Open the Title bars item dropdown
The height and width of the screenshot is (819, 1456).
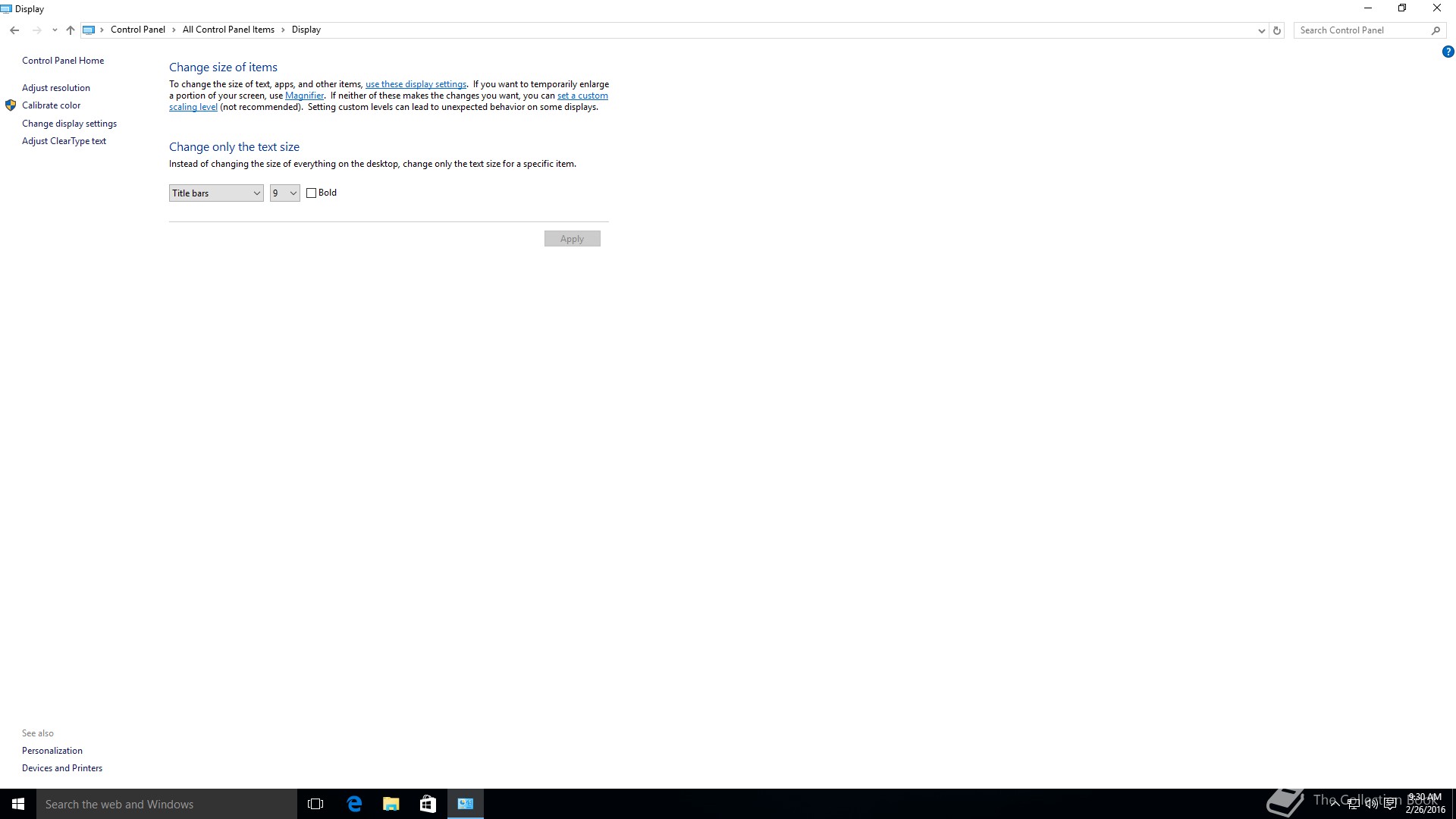click(x=216, y=193)
